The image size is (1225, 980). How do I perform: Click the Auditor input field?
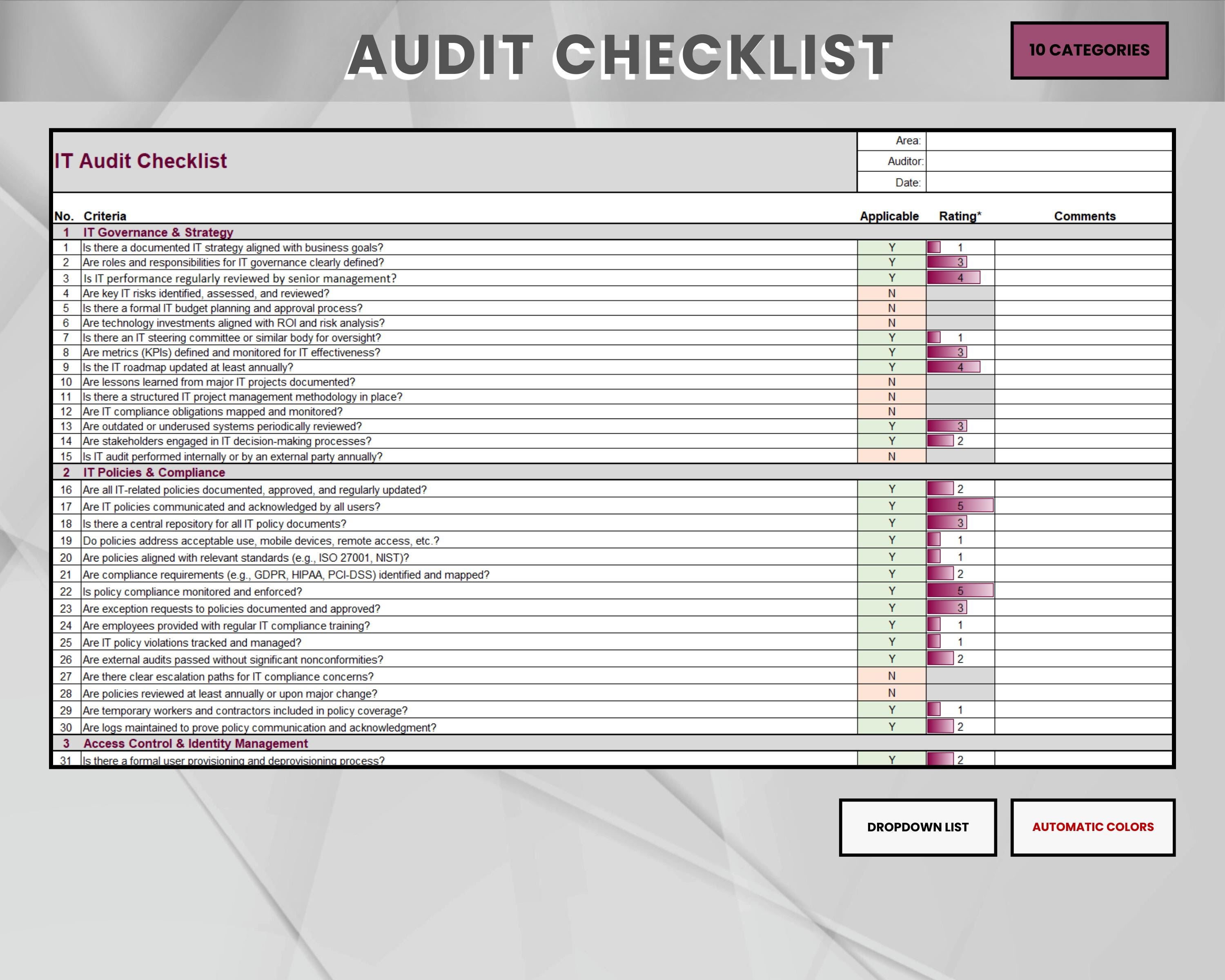point(1051,162)
